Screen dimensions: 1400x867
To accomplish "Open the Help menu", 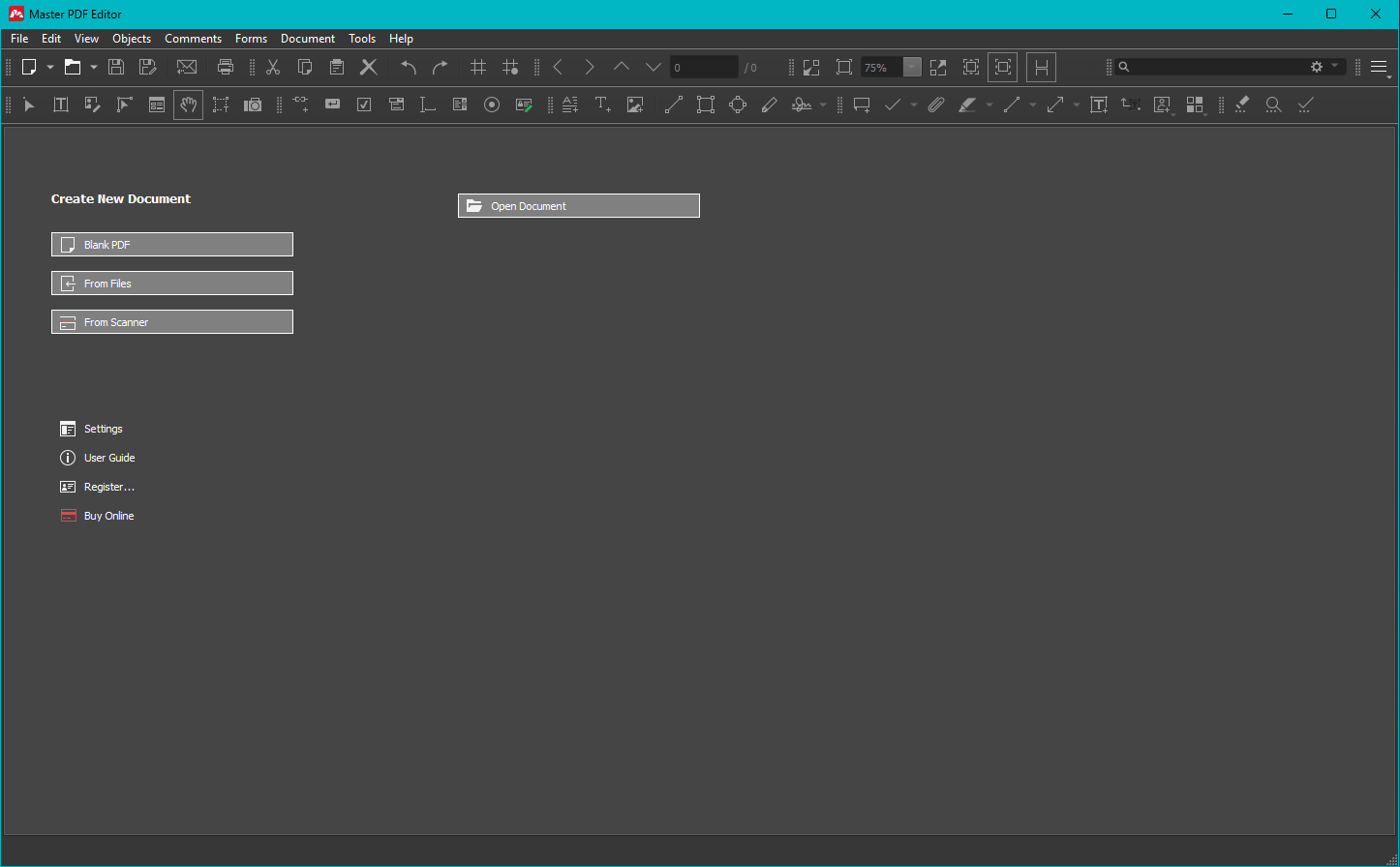I will 401,39.
